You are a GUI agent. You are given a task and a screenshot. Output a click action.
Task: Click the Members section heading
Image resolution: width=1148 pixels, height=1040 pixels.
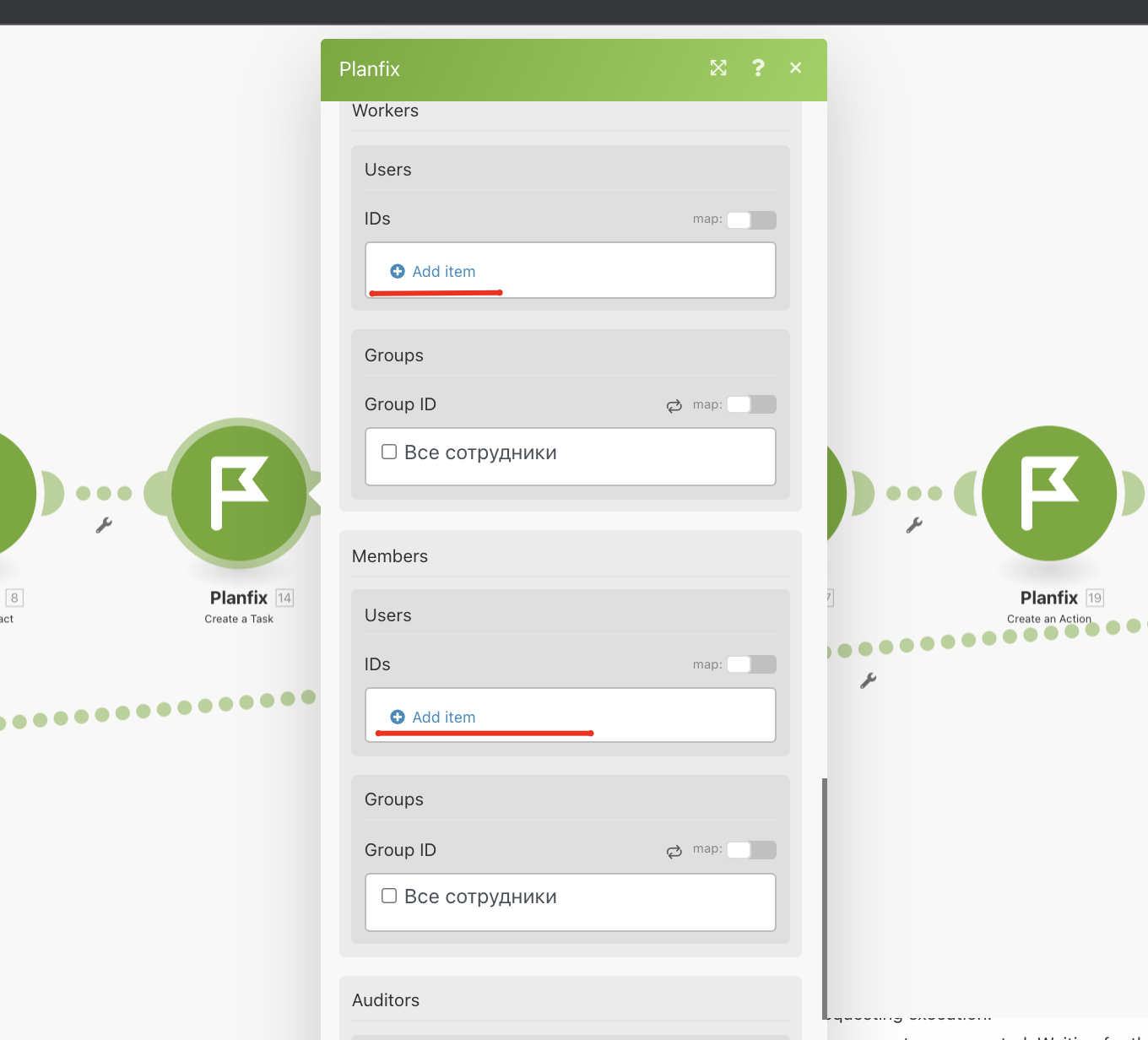click(x=390, y=556)
